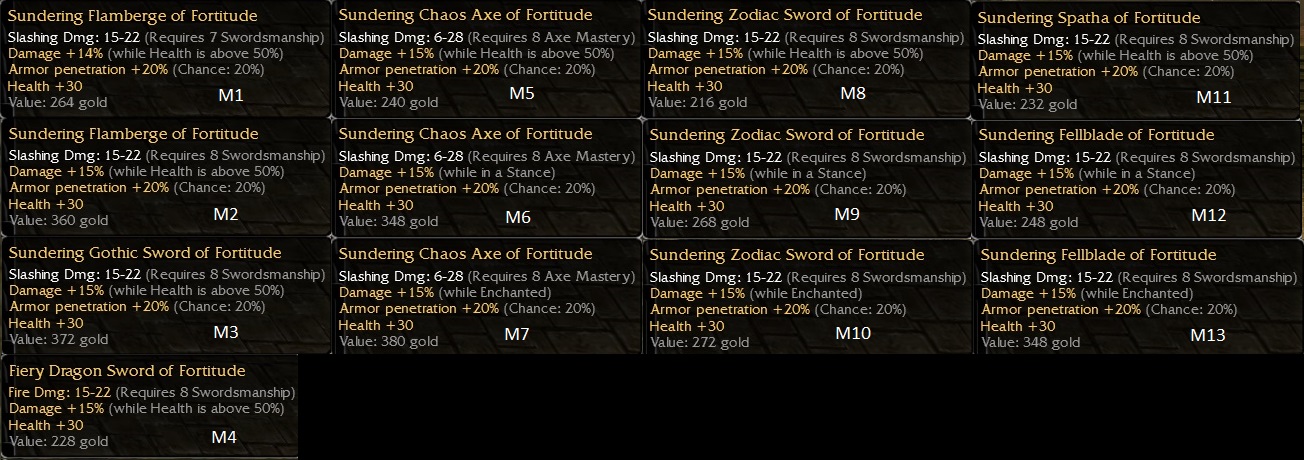
Task: Select the Sundering Spatha of Fortitude title
Action: point(1089,18)
